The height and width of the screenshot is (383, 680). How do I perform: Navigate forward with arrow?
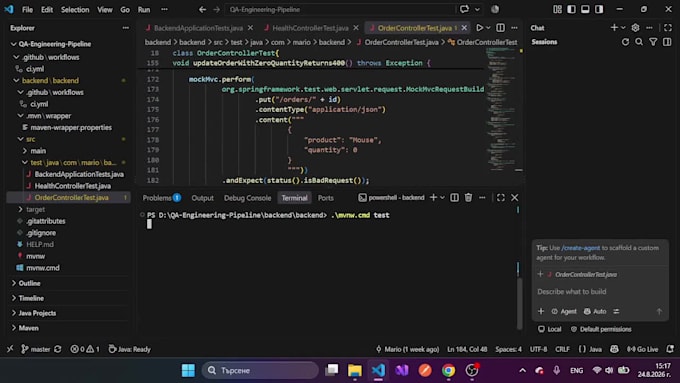tap(216, 9)
